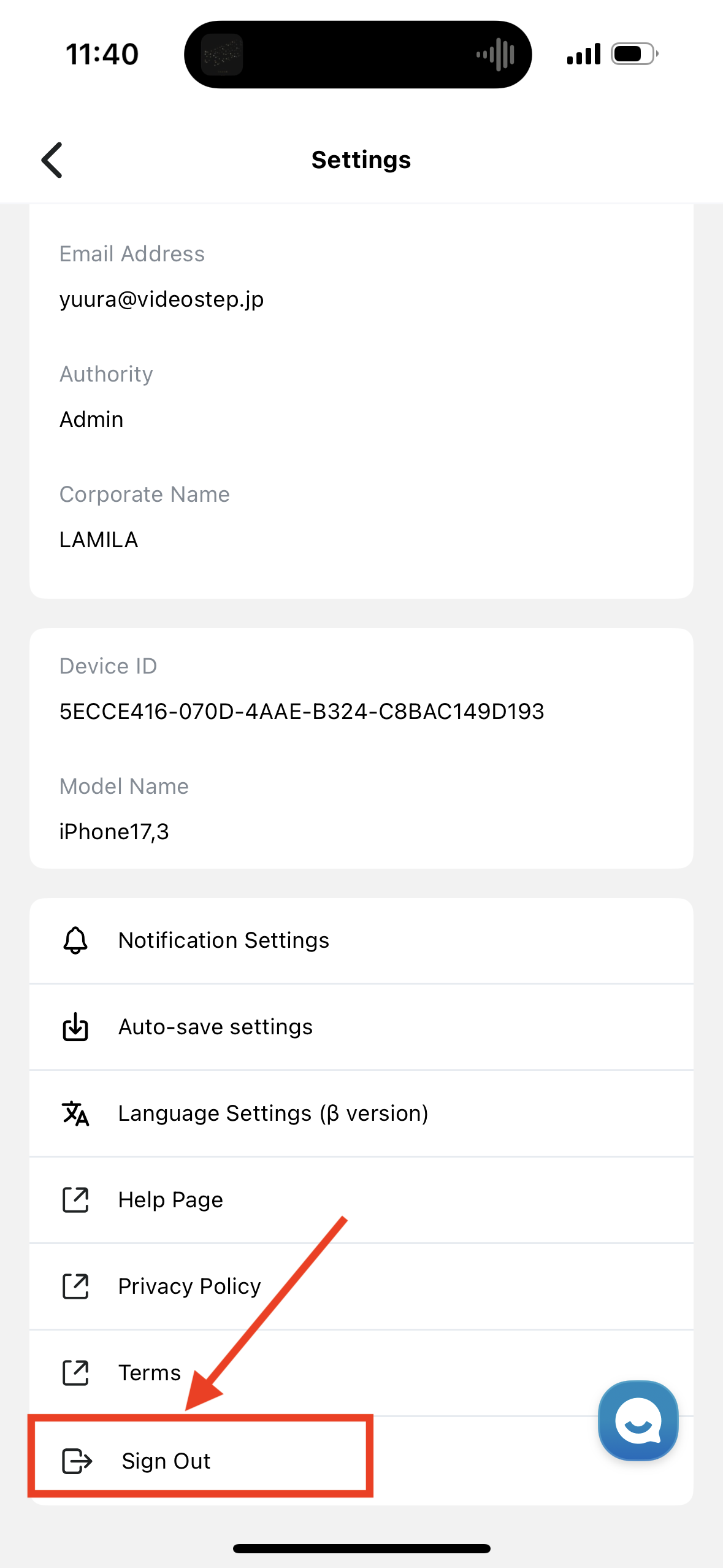
Task: Tap the back chevron arrow
Action: (53, 160)
